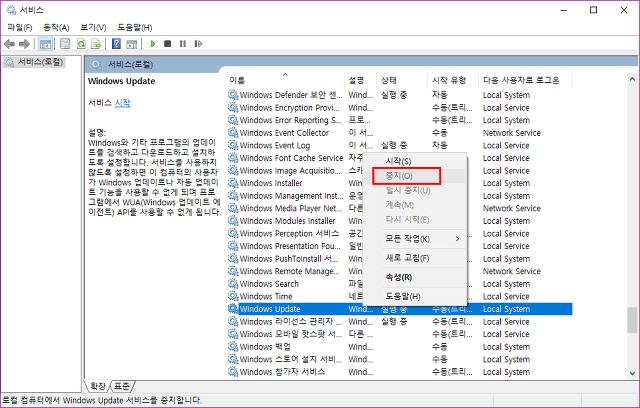Select the Windows Error Reporting row
640x408 pixels.
[x=400, y=120]
